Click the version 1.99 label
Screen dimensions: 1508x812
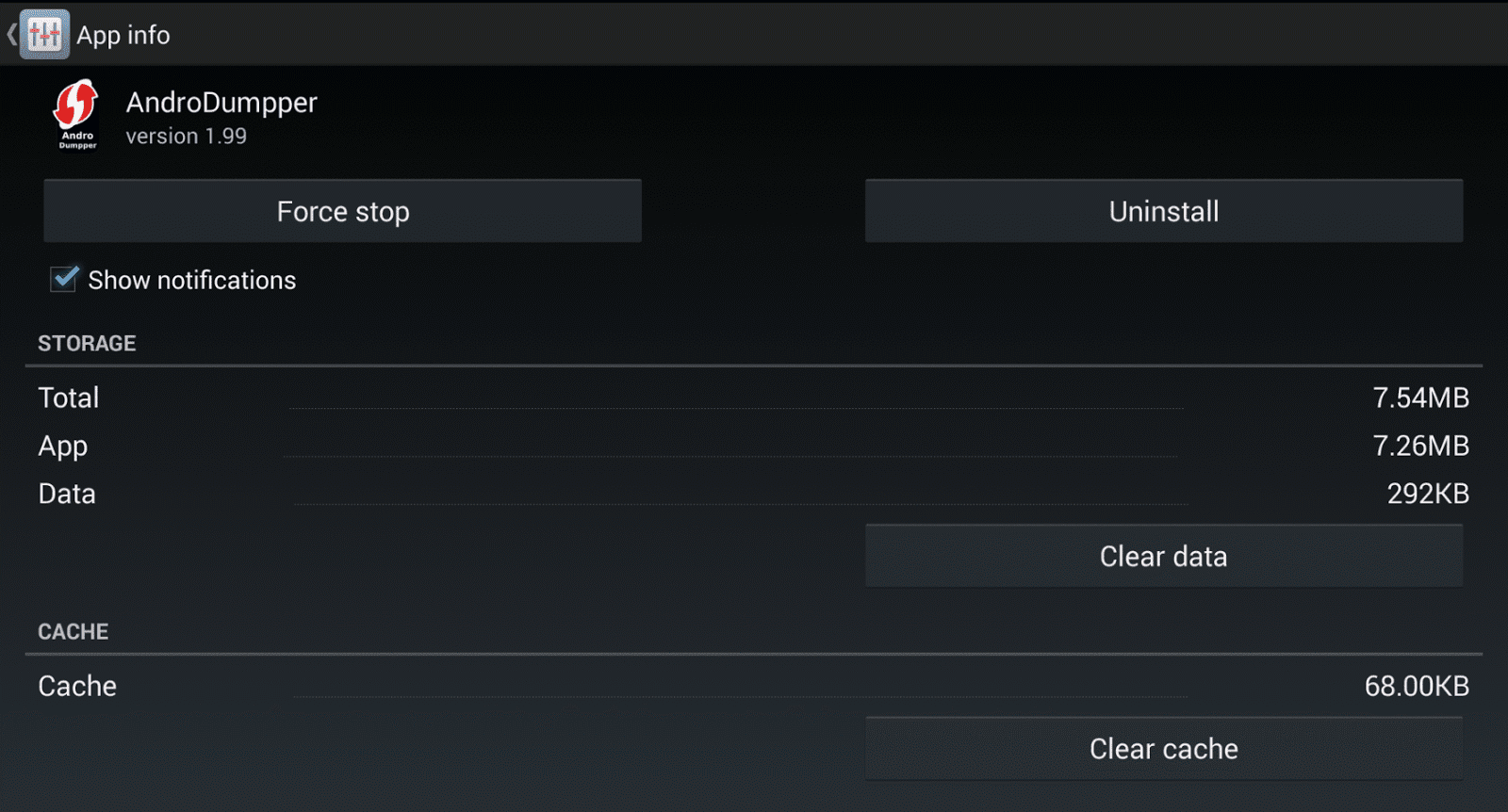(x=187, y=137)
